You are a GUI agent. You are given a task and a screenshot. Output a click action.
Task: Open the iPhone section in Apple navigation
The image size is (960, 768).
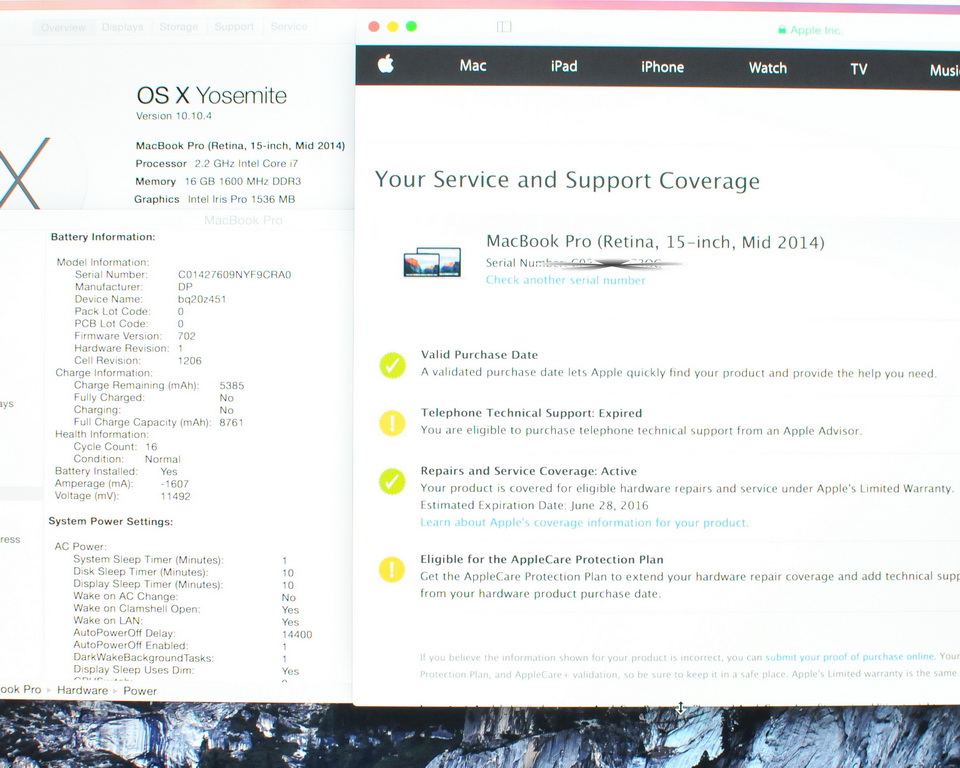[662, 67]
